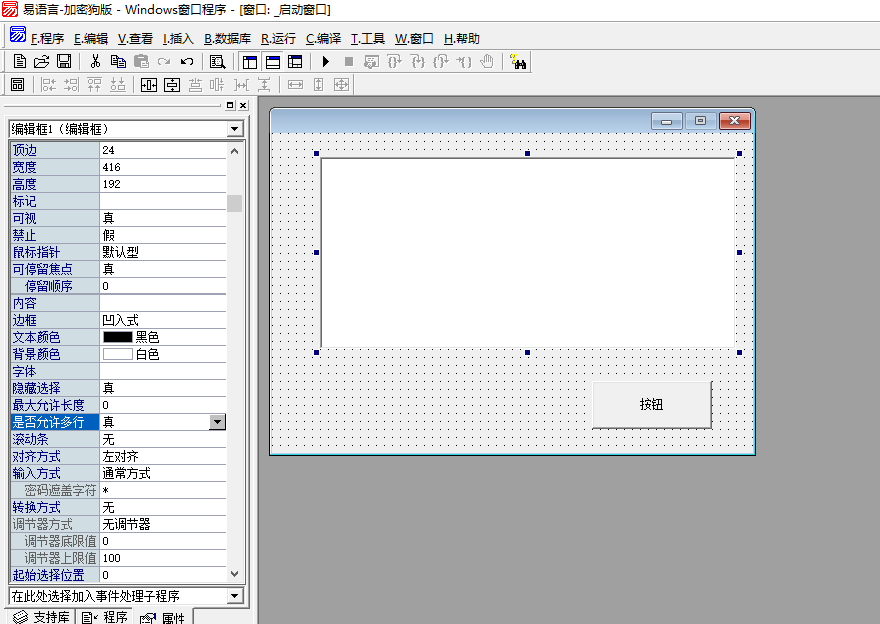This screenshot has width=880, height=624.
Task: Open a file using folder icon
Action: [42, 62]
